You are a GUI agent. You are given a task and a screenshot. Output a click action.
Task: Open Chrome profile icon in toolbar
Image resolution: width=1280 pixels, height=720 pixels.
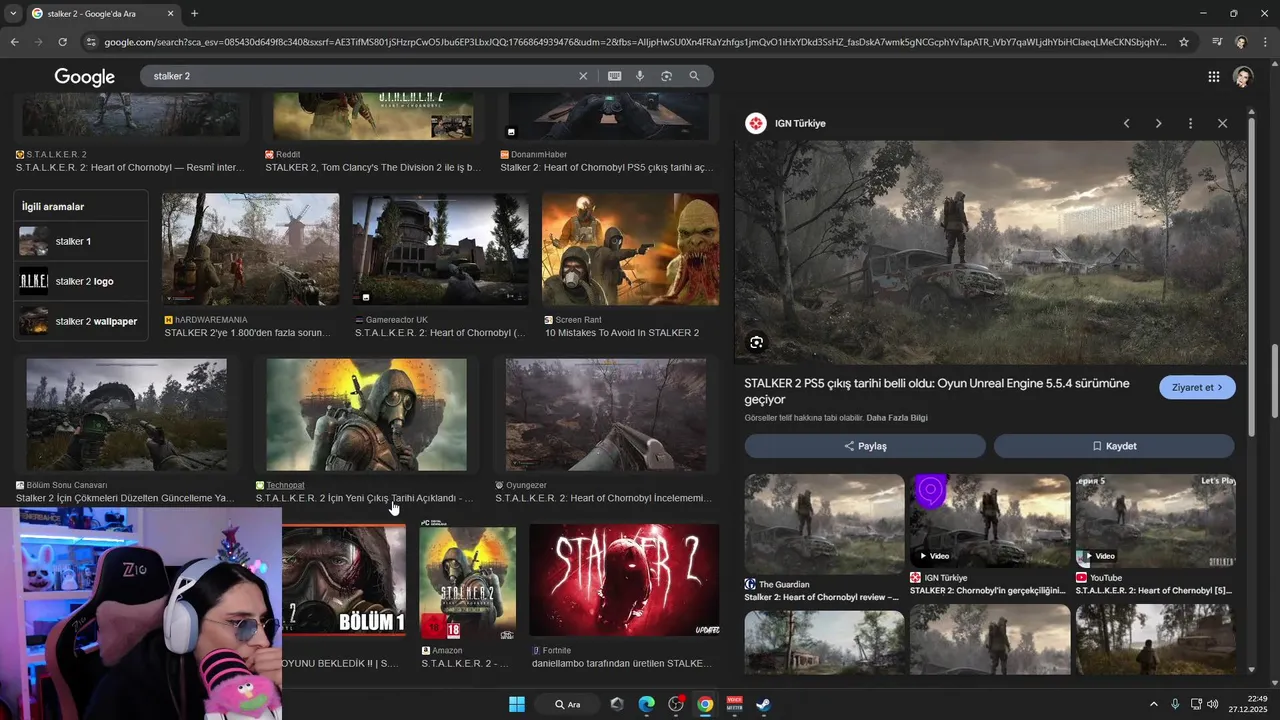click(x=1241, y=42)
